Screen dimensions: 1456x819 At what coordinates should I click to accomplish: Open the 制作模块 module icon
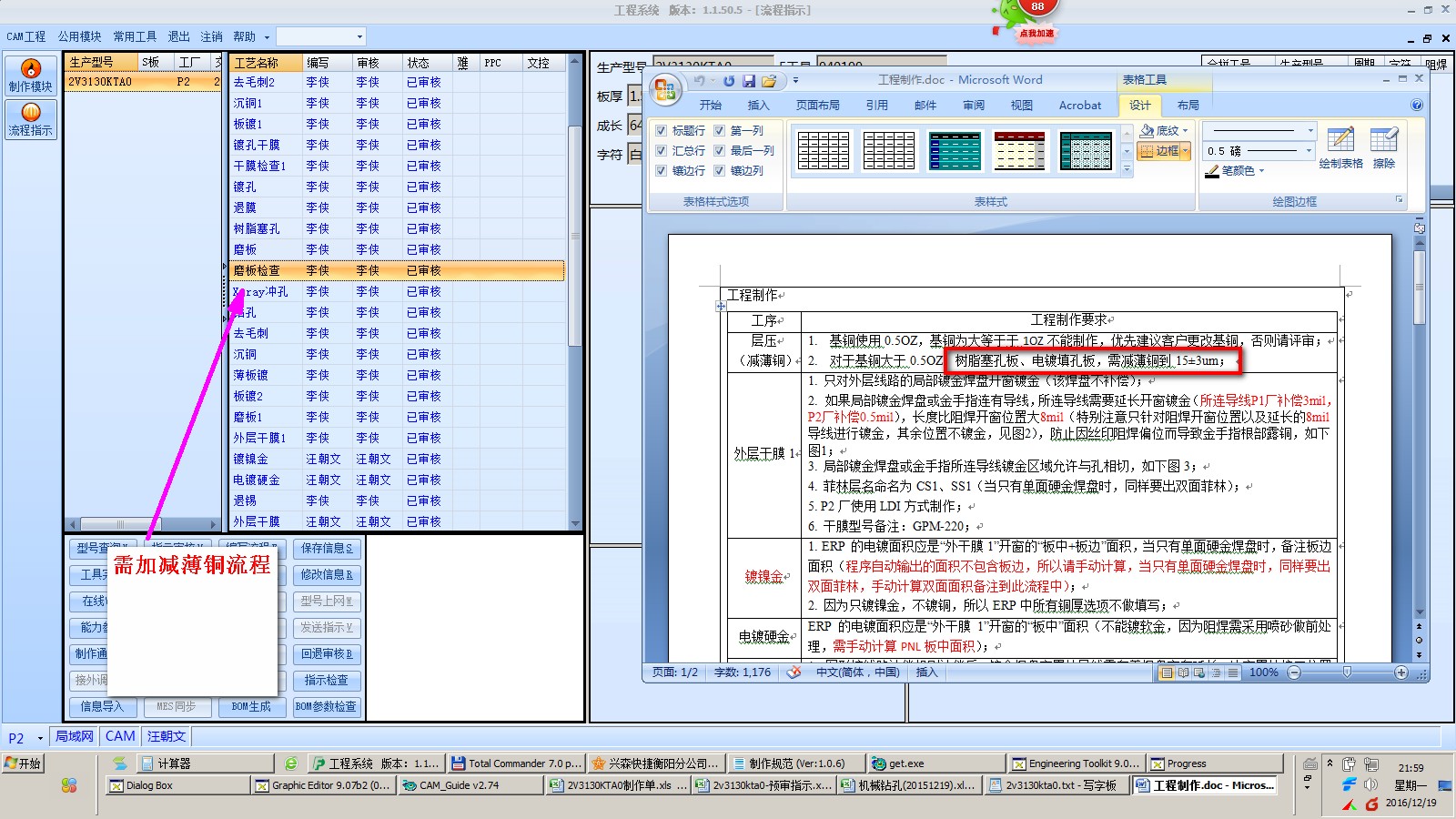click(30, 76)
